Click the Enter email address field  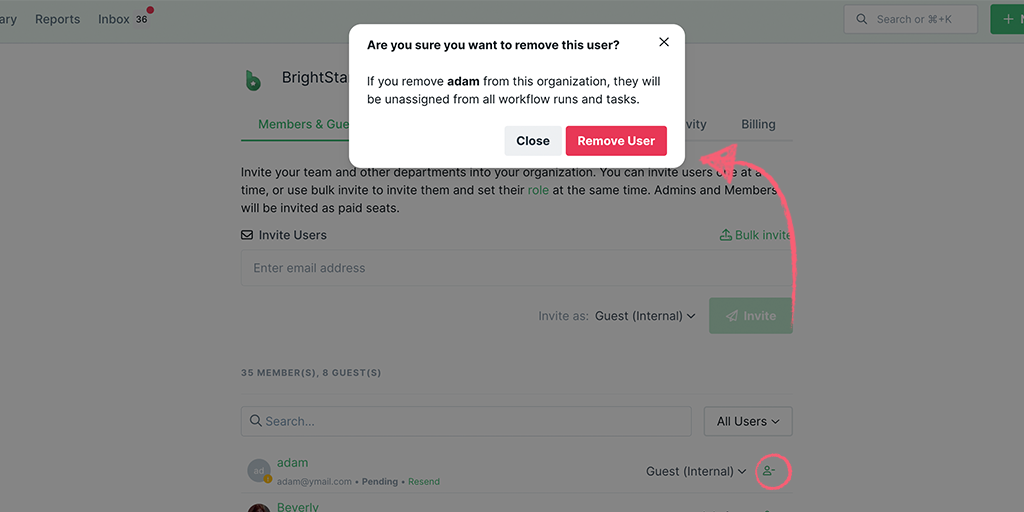(517, 268)
